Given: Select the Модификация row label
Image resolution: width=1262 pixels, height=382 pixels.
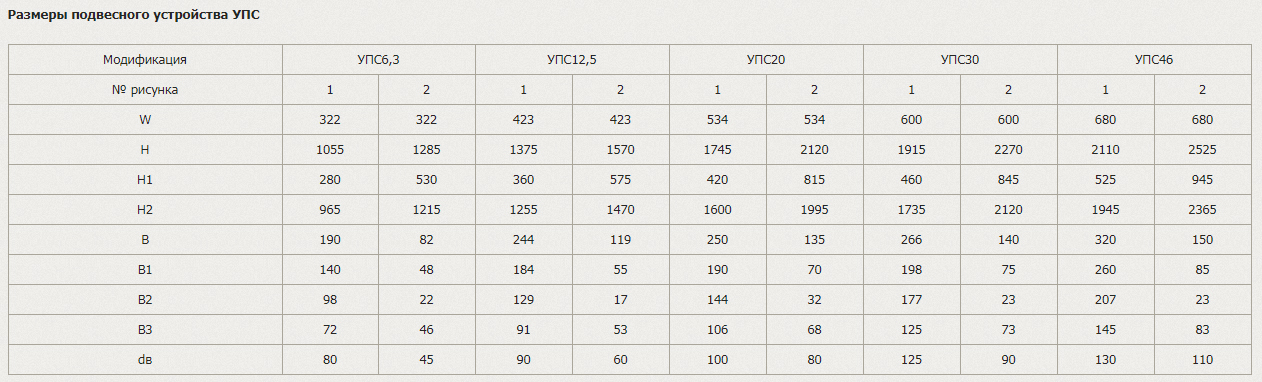Looking at the screenshot, I should (x=145, y=60).
